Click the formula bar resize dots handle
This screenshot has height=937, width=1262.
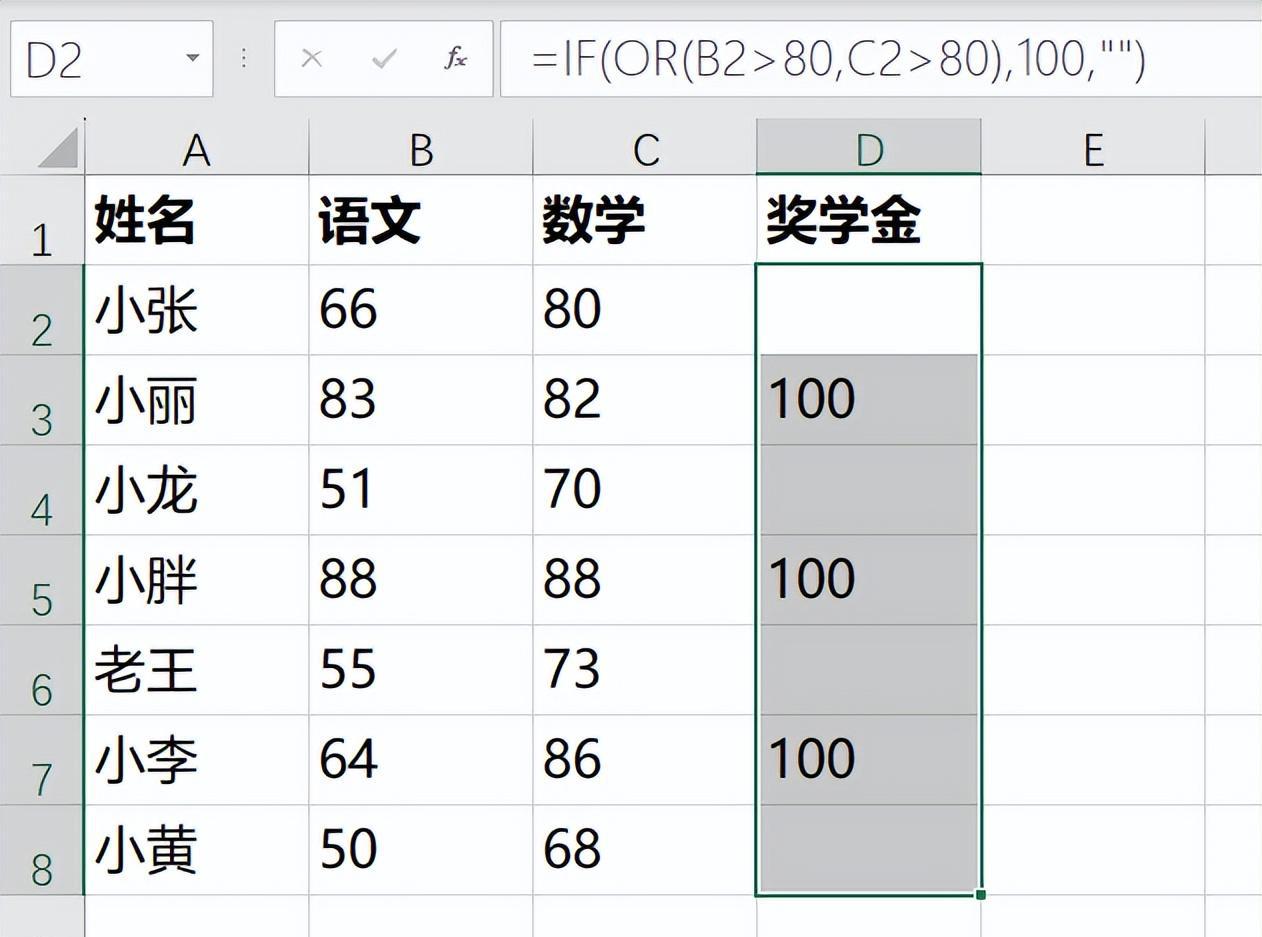click(x=243, y=59)
